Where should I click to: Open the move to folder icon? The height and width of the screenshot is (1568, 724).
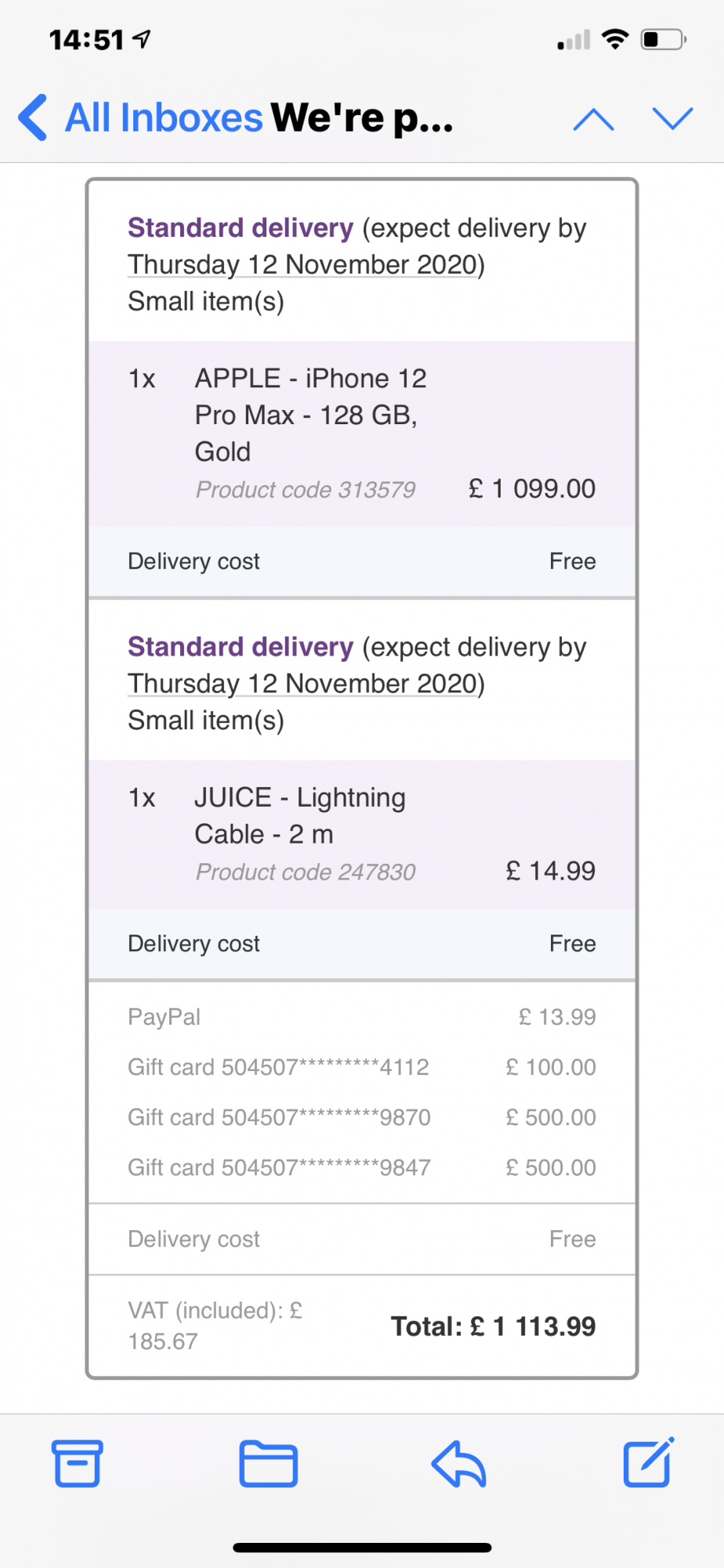[x=268, y=1463]
